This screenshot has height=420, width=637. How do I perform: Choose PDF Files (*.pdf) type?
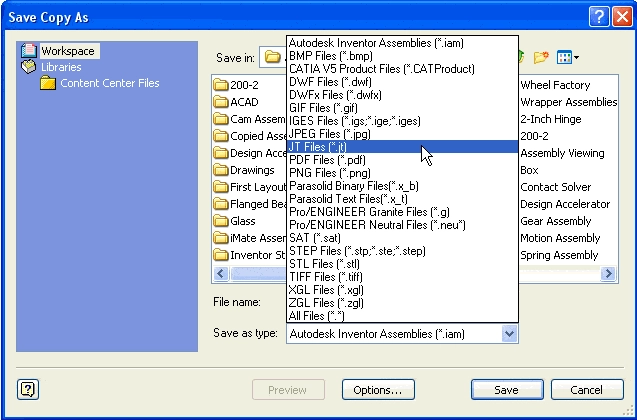[402, 160]
